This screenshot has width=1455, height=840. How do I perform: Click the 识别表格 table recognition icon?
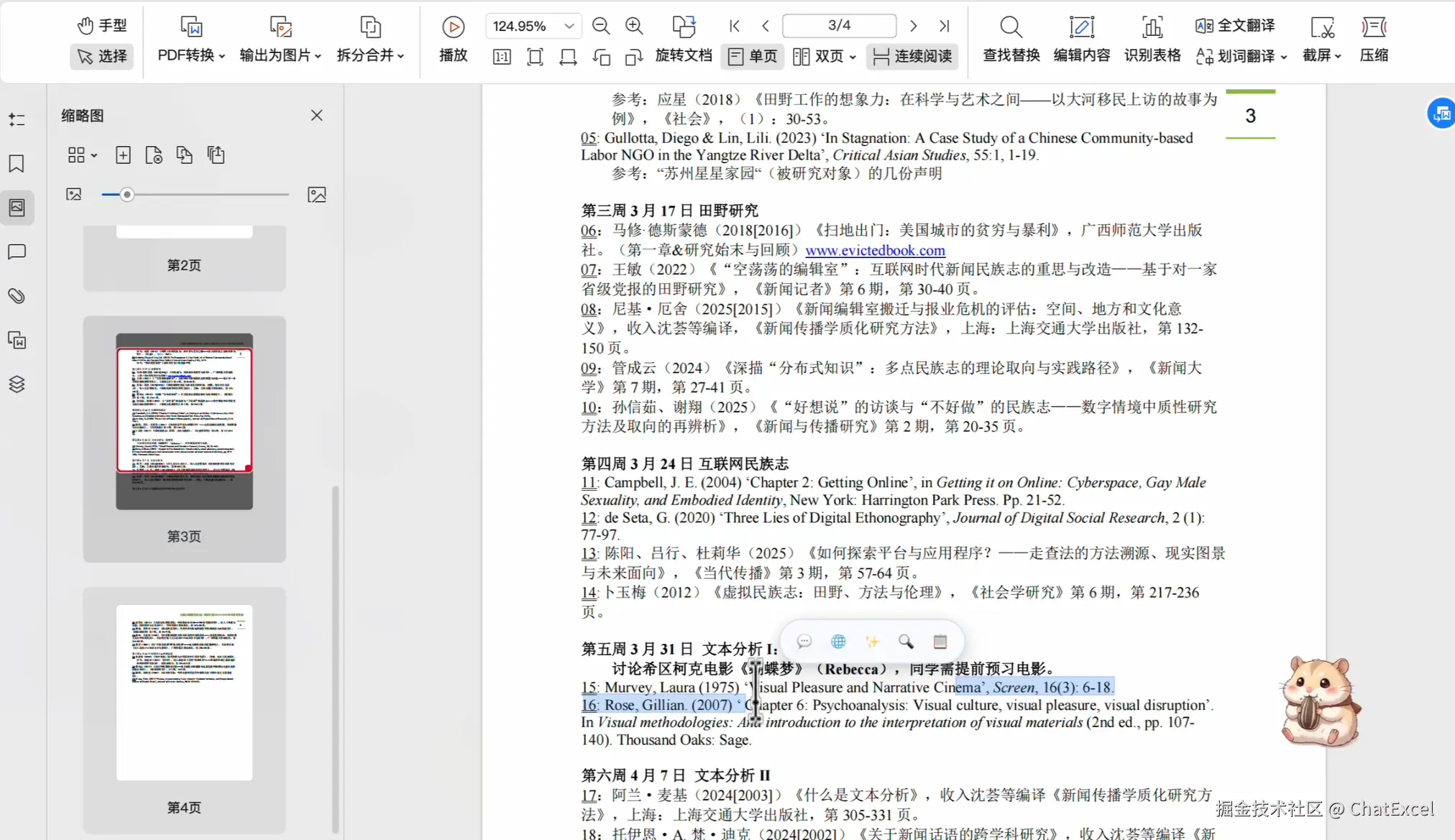coord(1152,39)
